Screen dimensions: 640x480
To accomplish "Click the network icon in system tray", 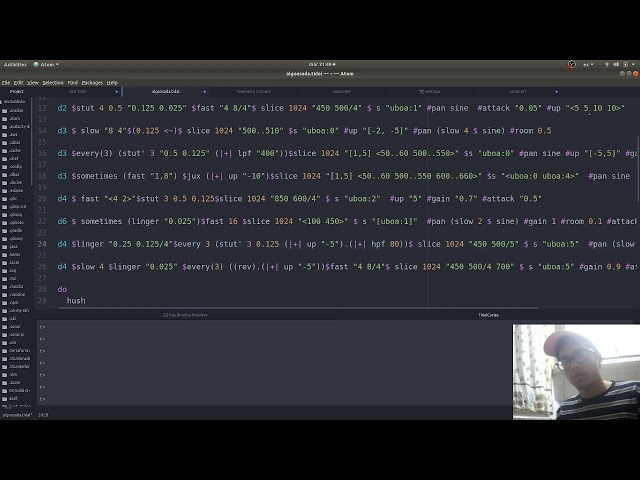I will tap(607, 64).
